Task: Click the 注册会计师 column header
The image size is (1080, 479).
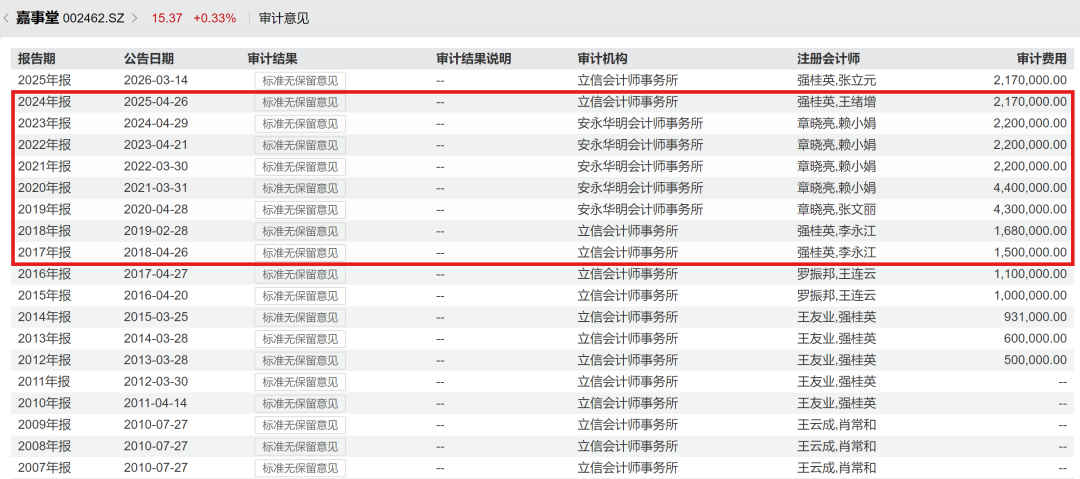Action: [x=828, y=59]
